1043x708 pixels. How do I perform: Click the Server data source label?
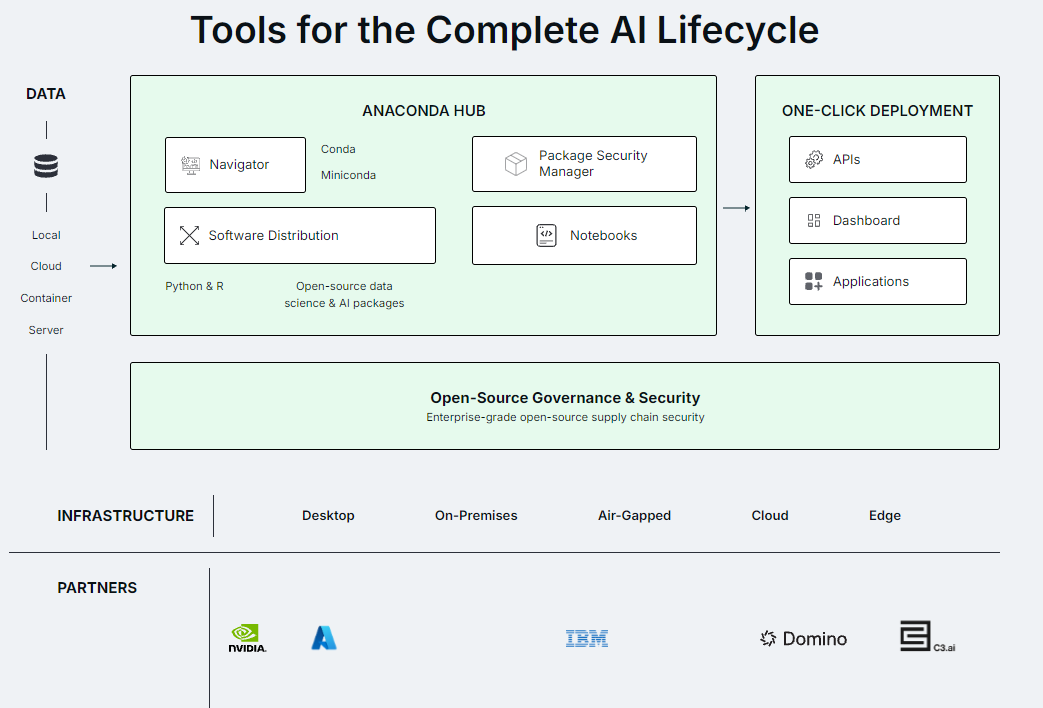[46, 330]
